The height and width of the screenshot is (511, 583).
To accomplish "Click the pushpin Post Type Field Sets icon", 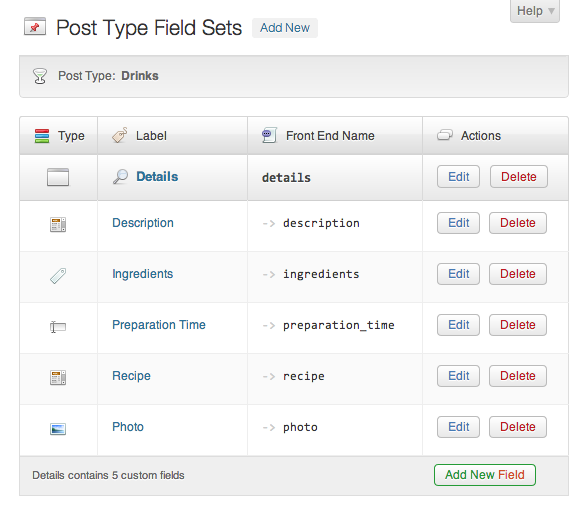I will pos(35,27).
